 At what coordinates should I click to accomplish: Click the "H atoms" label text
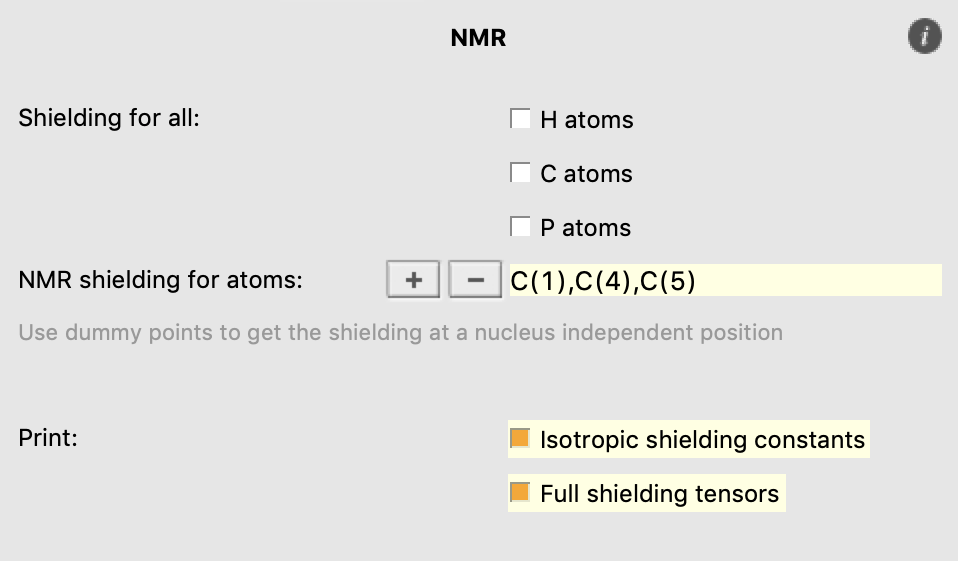586,120
